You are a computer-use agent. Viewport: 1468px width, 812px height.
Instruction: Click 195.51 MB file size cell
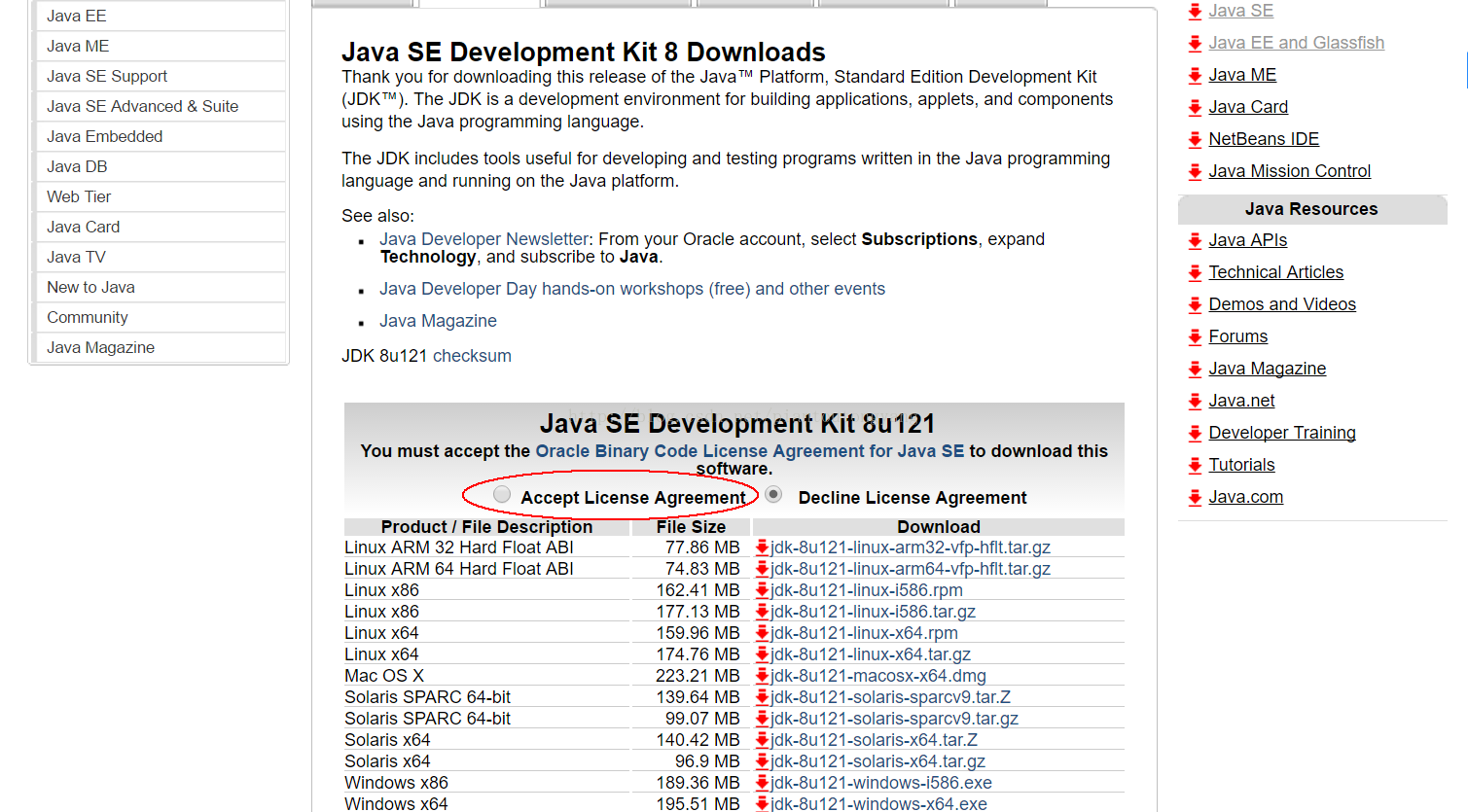(698, 804)
